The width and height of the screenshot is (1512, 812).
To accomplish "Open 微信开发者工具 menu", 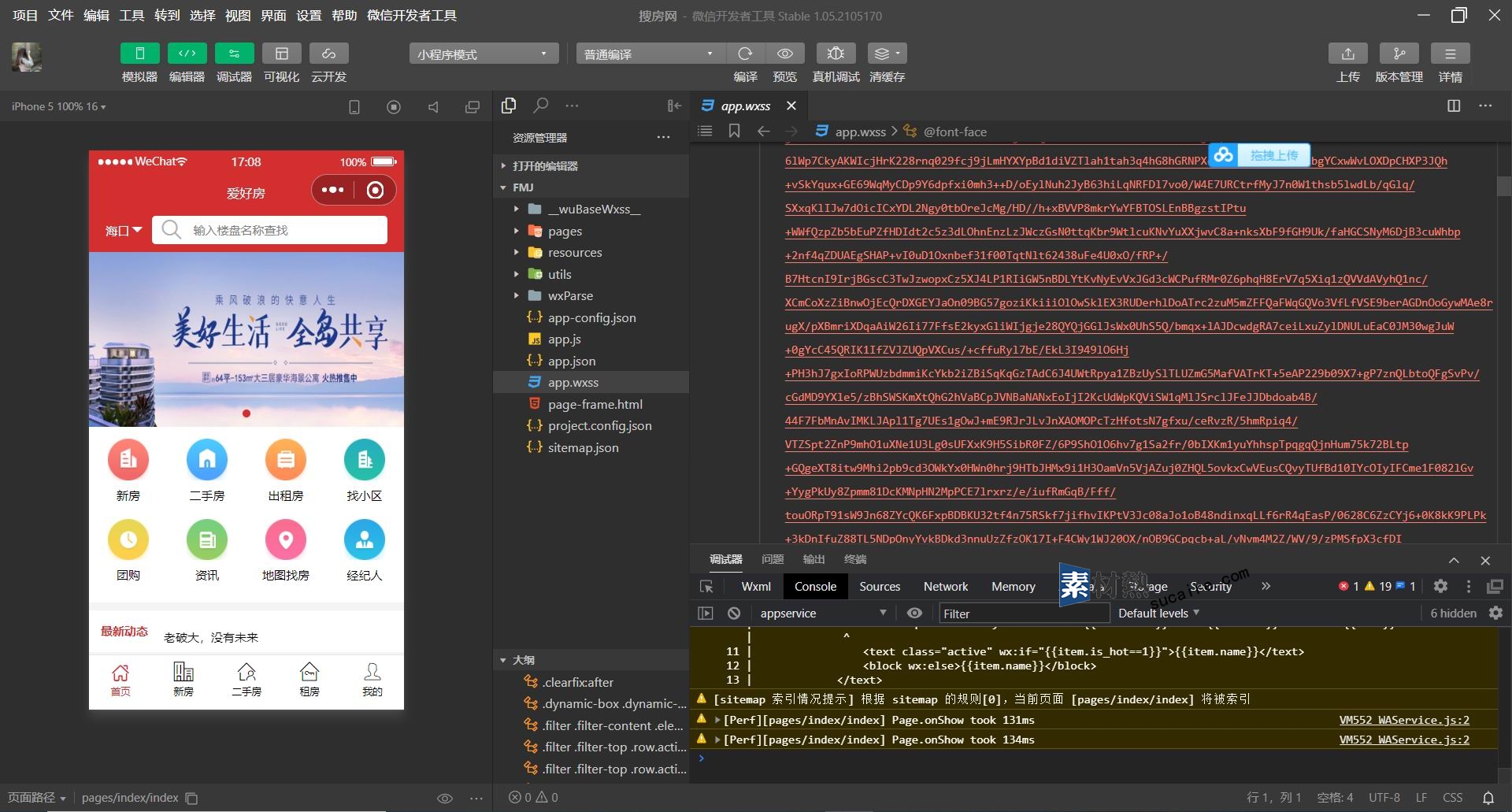I will pyautogui.click(x=412, y=16).
